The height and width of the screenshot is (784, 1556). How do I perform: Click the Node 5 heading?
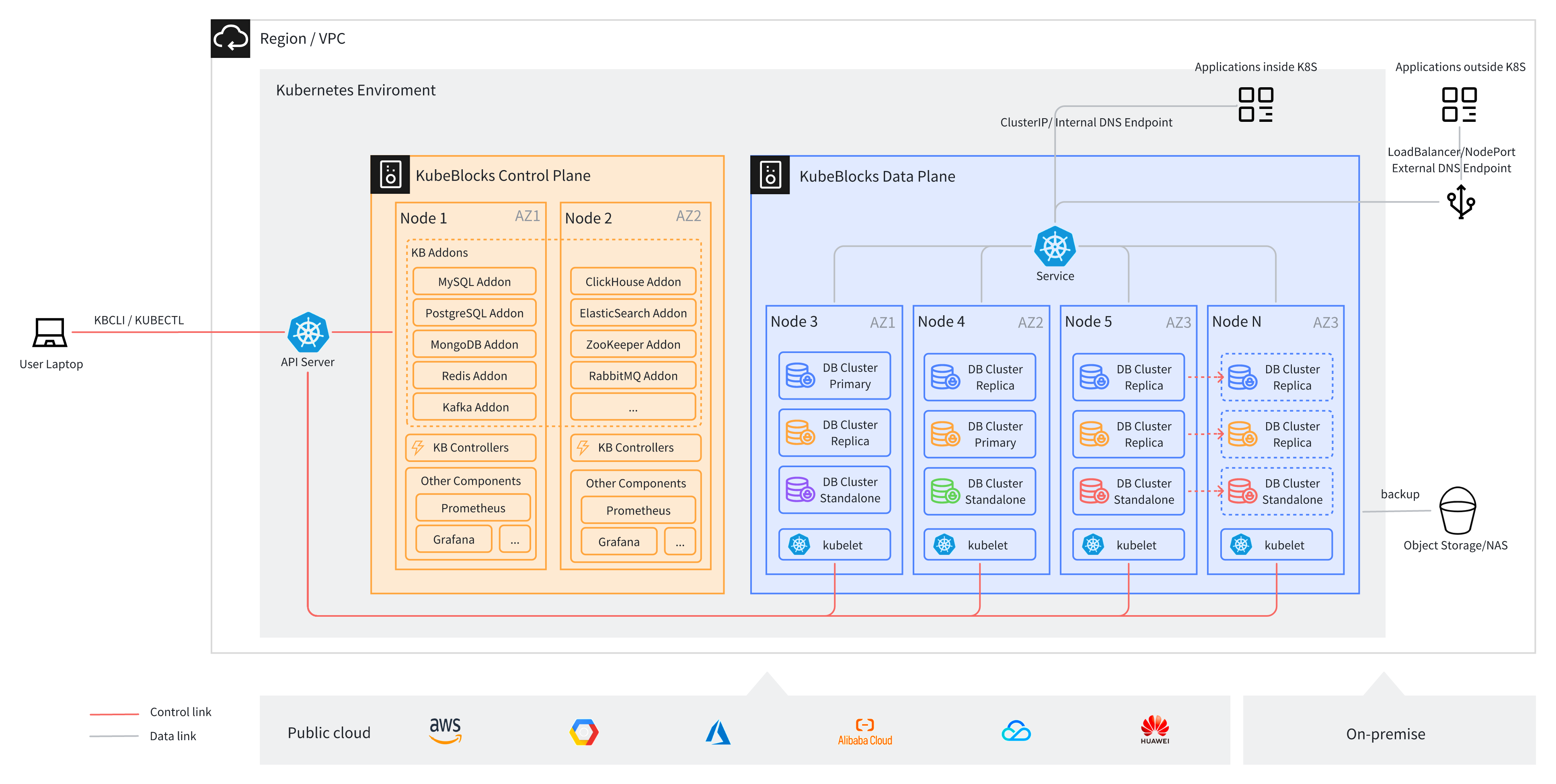pyautogui.click(x=1088, y=321)
